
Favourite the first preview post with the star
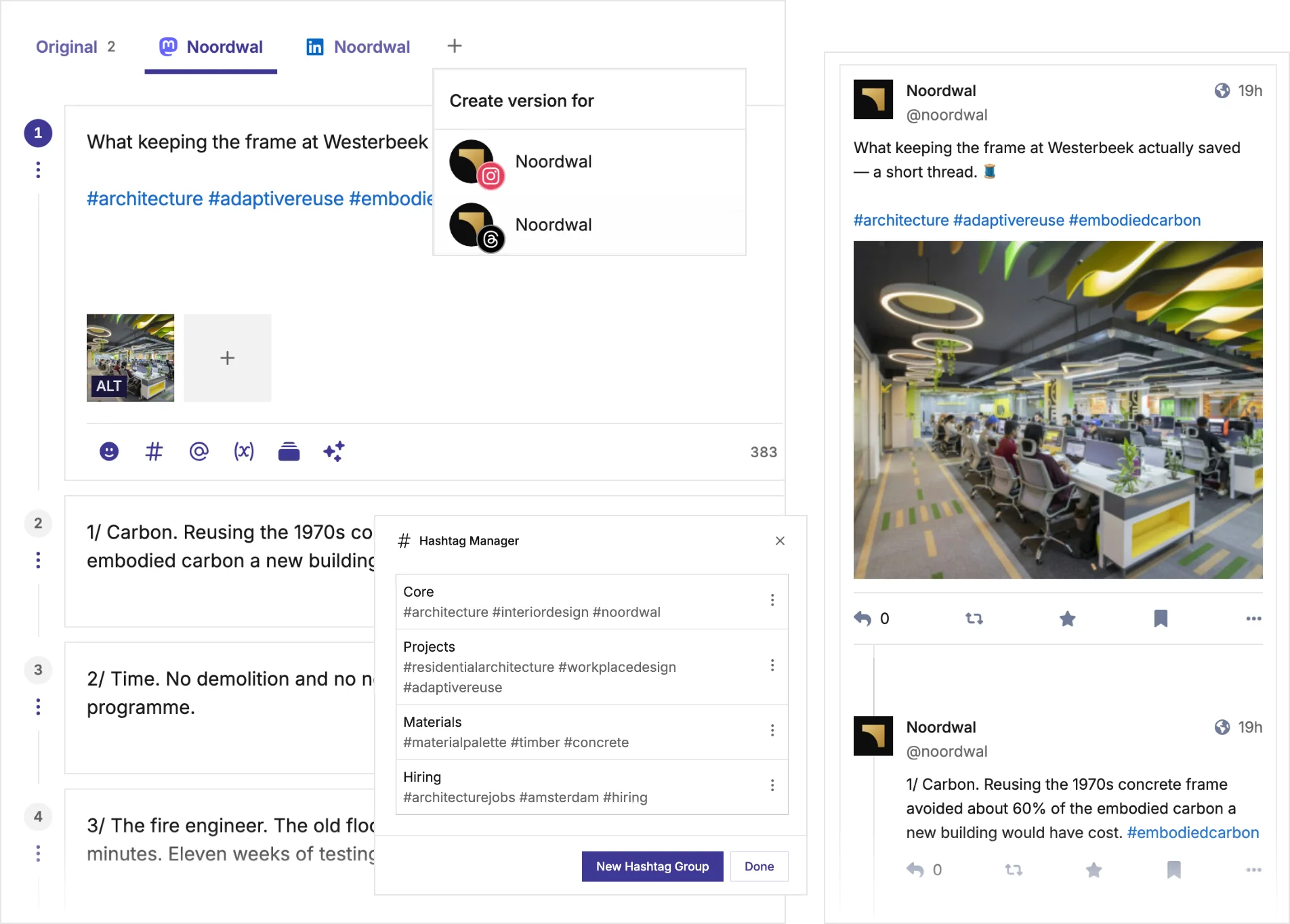[x=1067, y=618]
